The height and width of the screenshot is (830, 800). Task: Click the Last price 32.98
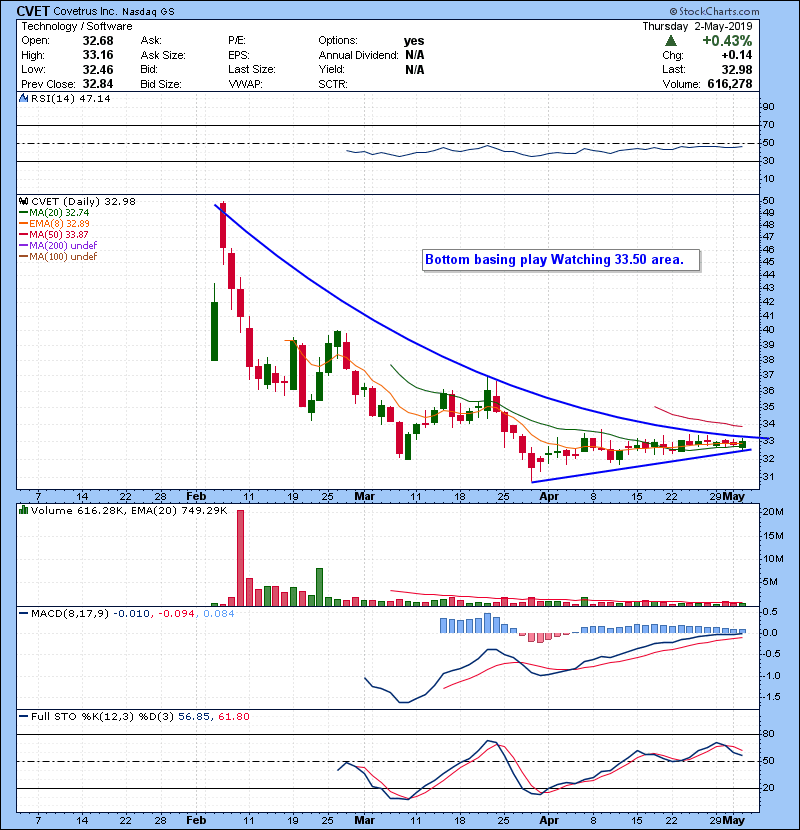[x=737, y=69]
